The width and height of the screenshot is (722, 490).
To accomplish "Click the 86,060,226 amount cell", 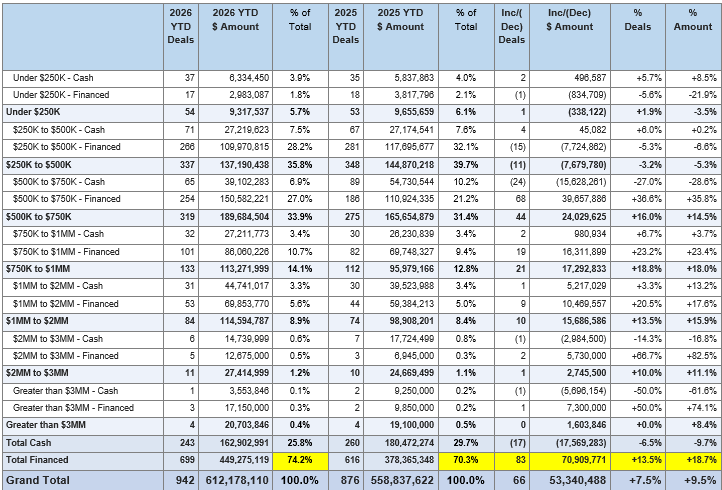I will point(235,252).
